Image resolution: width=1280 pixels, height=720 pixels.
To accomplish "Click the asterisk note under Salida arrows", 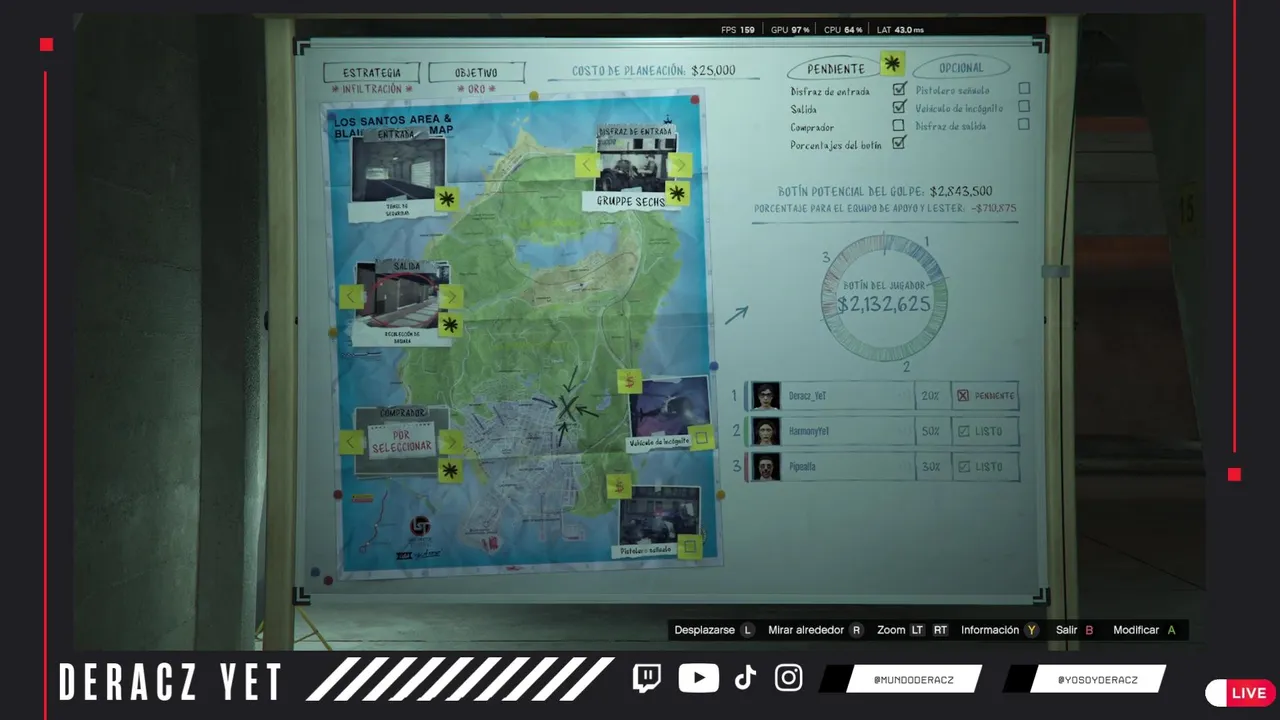I will tap(450, 325).
